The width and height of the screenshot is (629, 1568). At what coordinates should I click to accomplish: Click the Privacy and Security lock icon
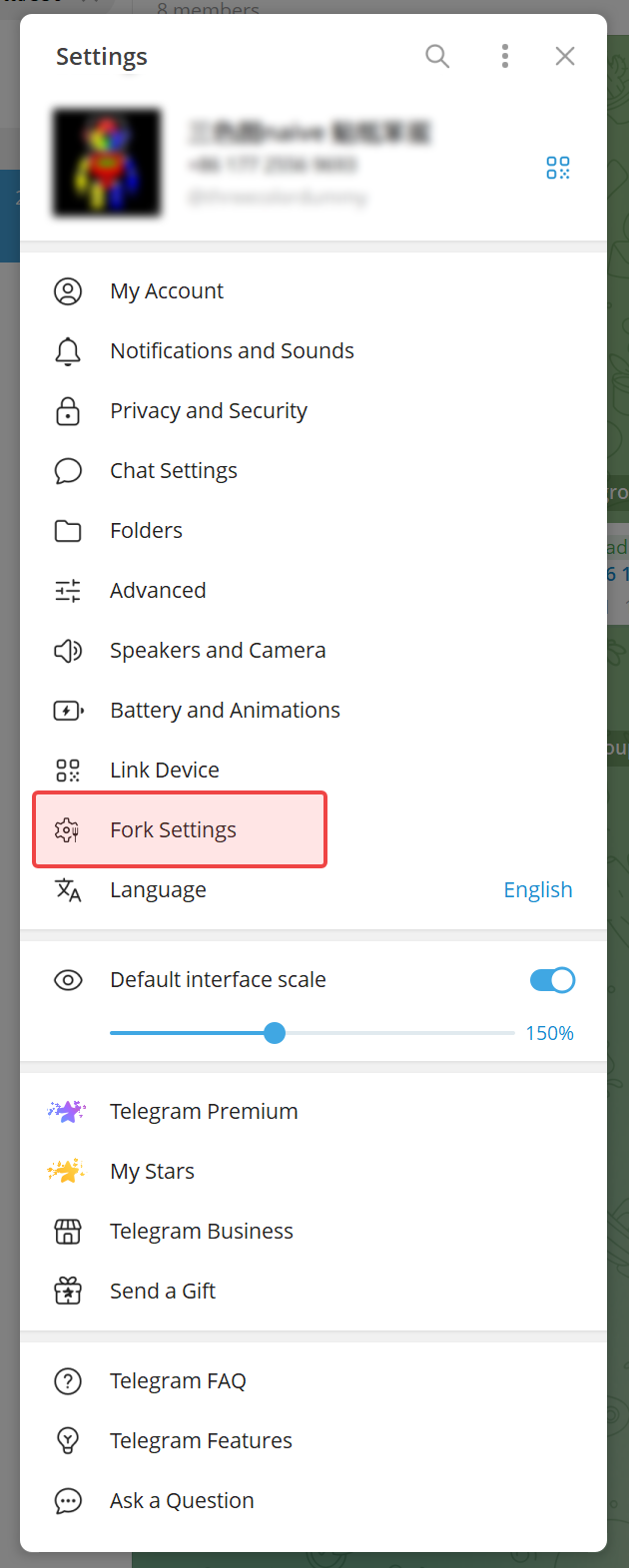[x=68, y=411]
